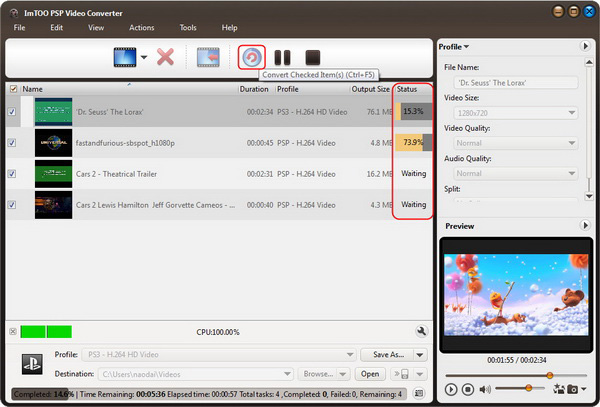Viewport: 600px width, 407px height.
Task: Select Cars 2 Lewis Hamilton thumbnail
Action: 53,205
